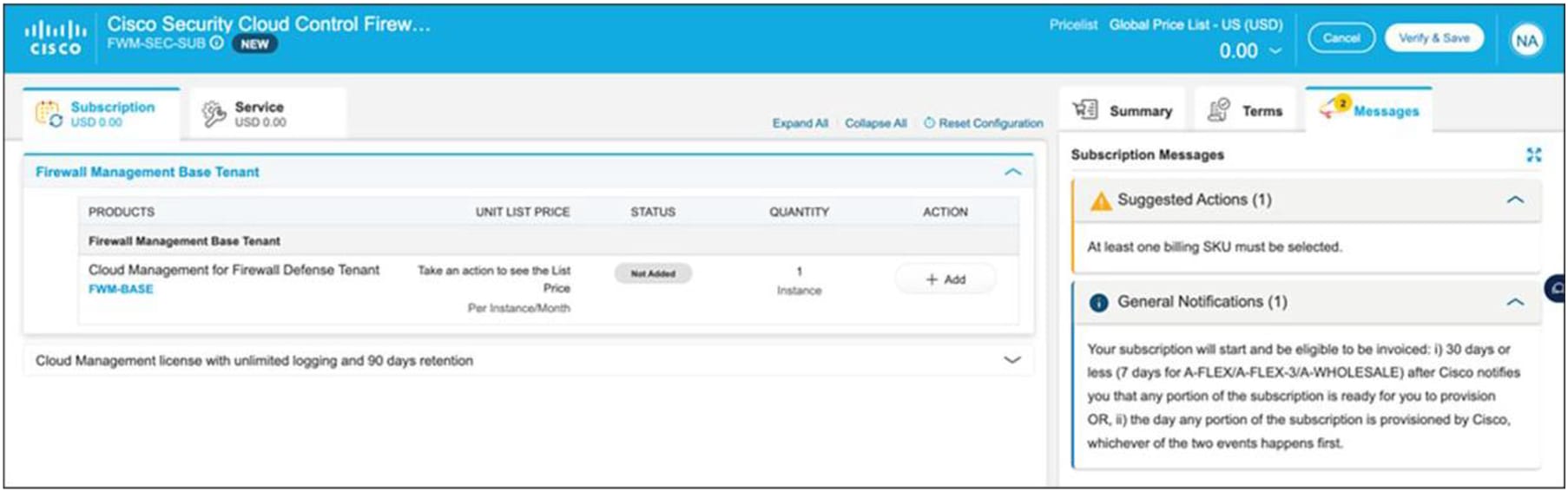The height and width of the screenshot is (492, 1568).
Task: Add the Cloud Management for Firewall Defense Tenant
Action: (x=945, y=279)
